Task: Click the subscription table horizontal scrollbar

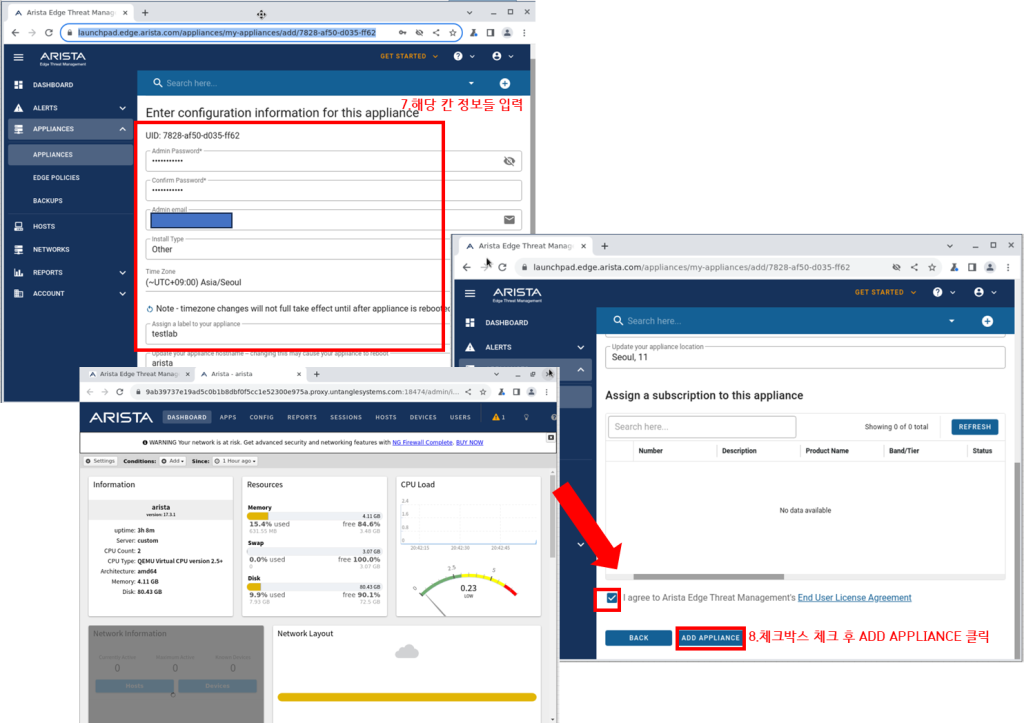Action: point(709,577)
